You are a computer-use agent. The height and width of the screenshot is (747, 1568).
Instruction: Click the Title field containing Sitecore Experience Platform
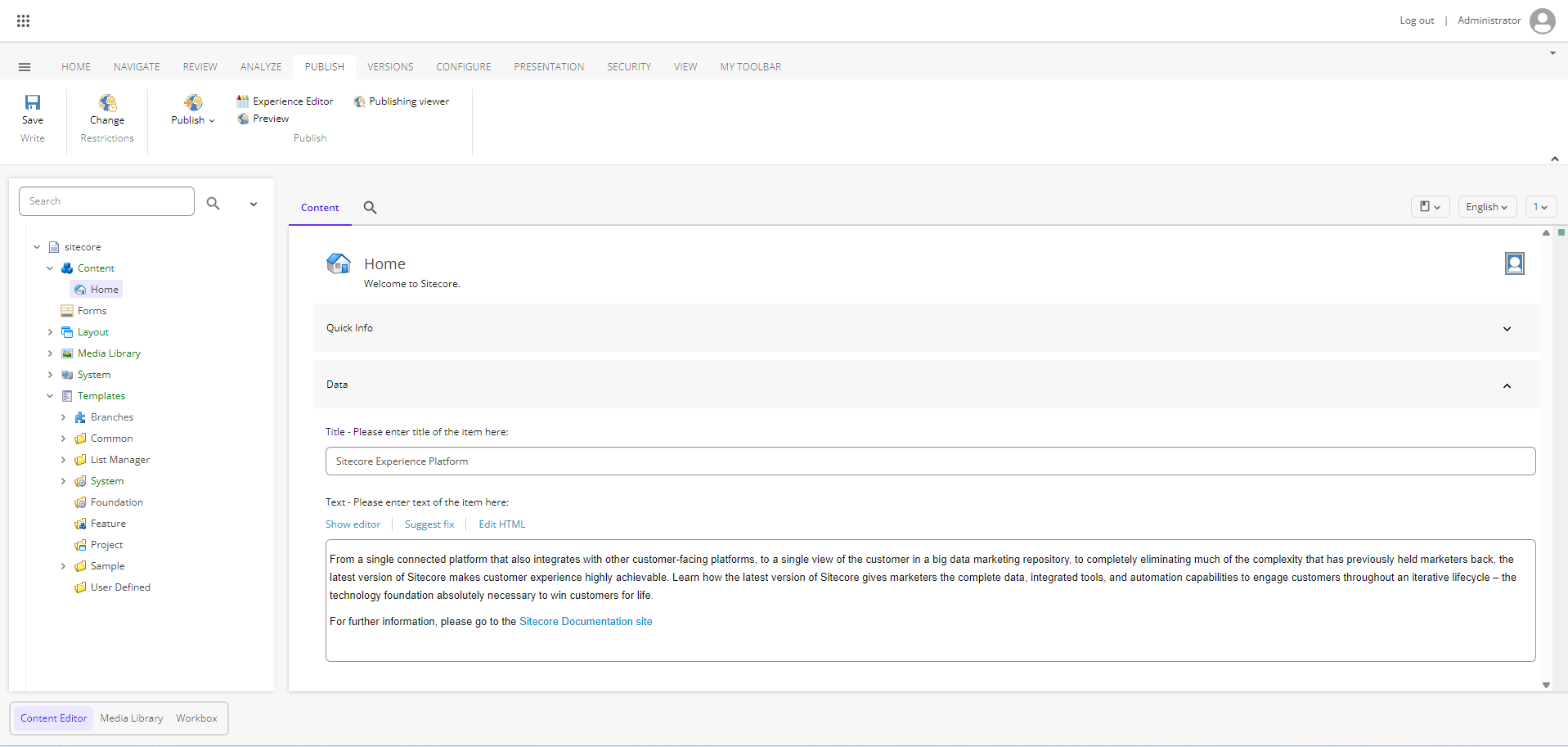931,461
